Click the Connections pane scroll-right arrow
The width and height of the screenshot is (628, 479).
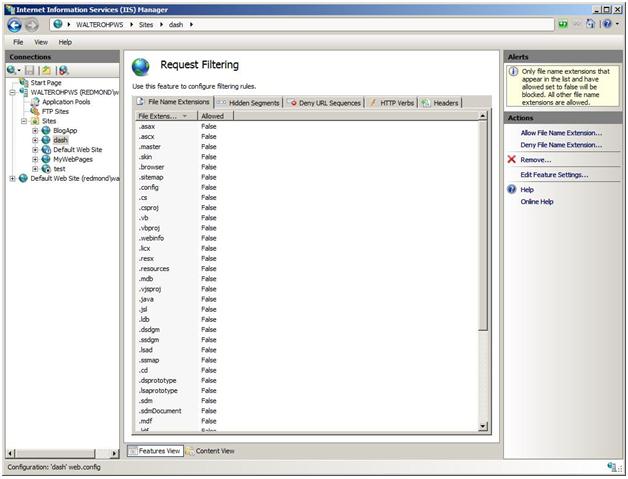click(x=114, y=453)
